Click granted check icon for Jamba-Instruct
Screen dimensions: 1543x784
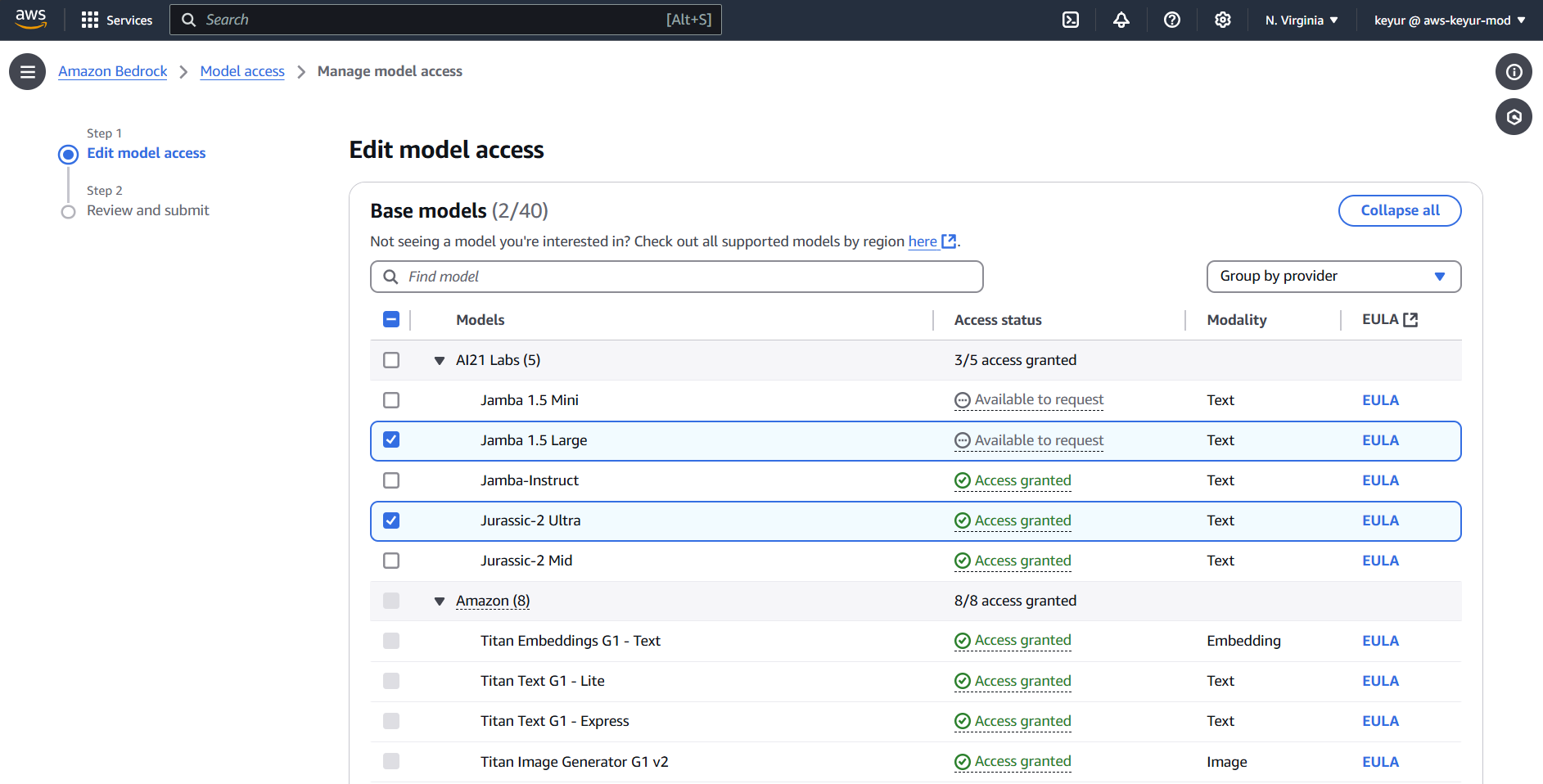963,480
